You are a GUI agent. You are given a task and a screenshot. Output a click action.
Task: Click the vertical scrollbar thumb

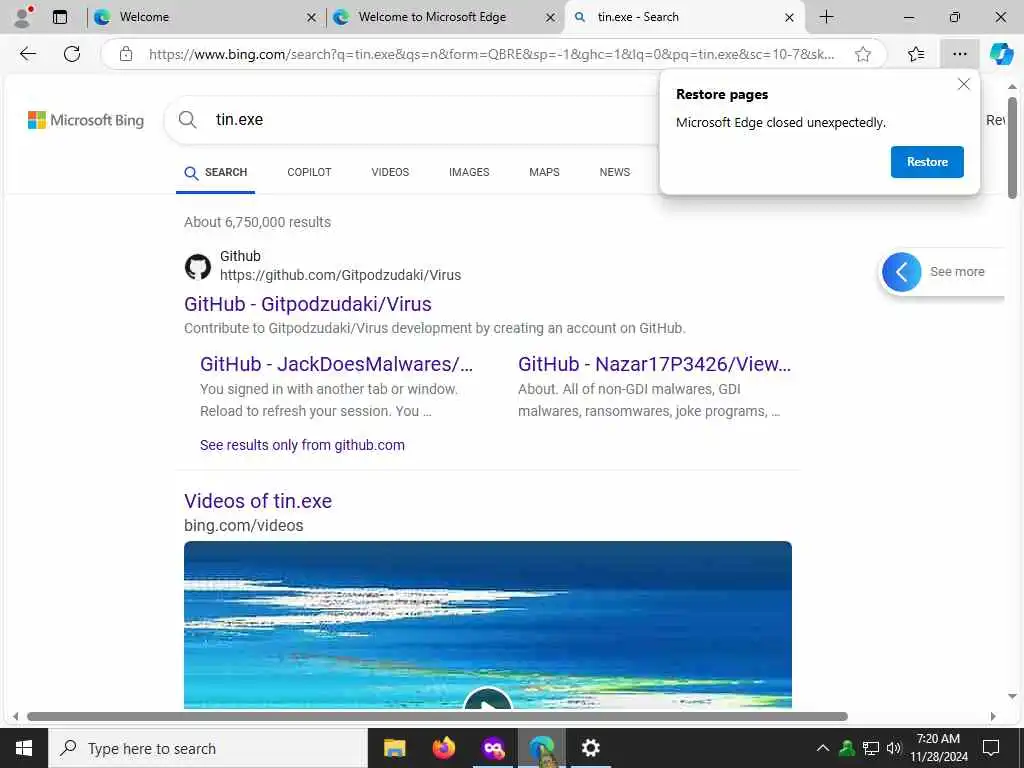coord(1012,148)
